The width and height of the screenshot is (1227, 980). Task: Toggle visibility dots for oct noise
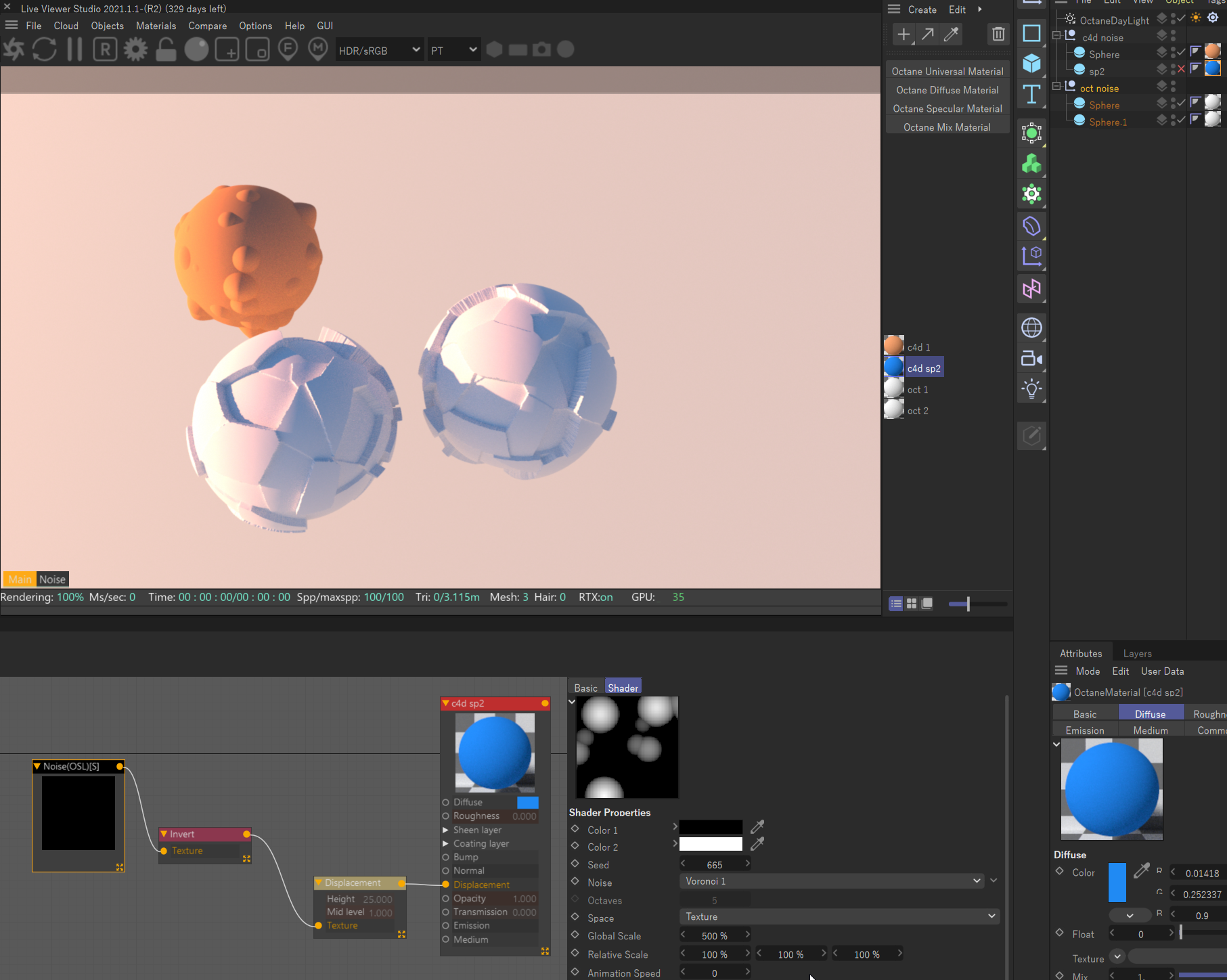[1174, 86]
